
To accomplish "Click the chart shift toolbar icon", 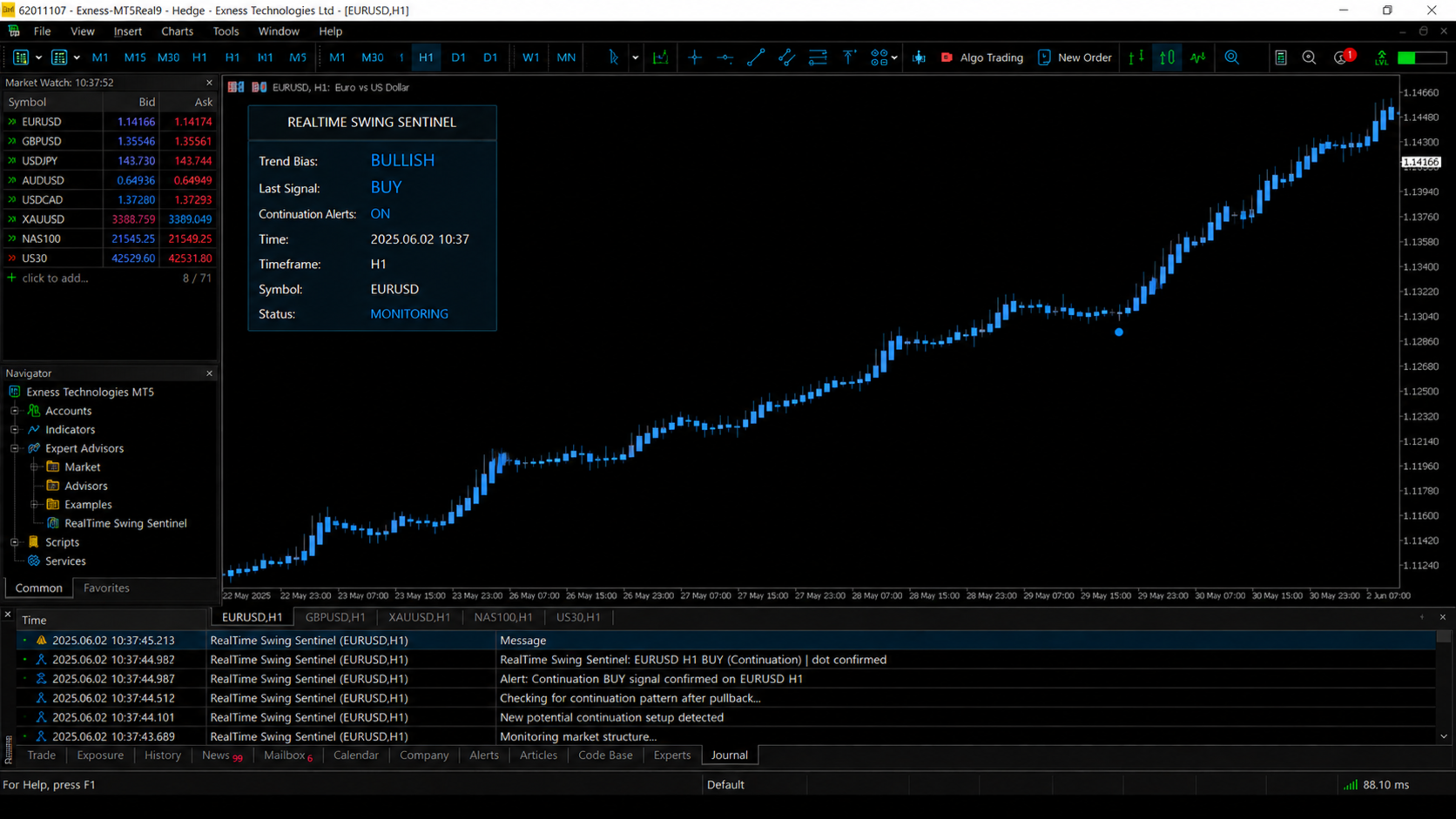I will click(x=919, y=57).
